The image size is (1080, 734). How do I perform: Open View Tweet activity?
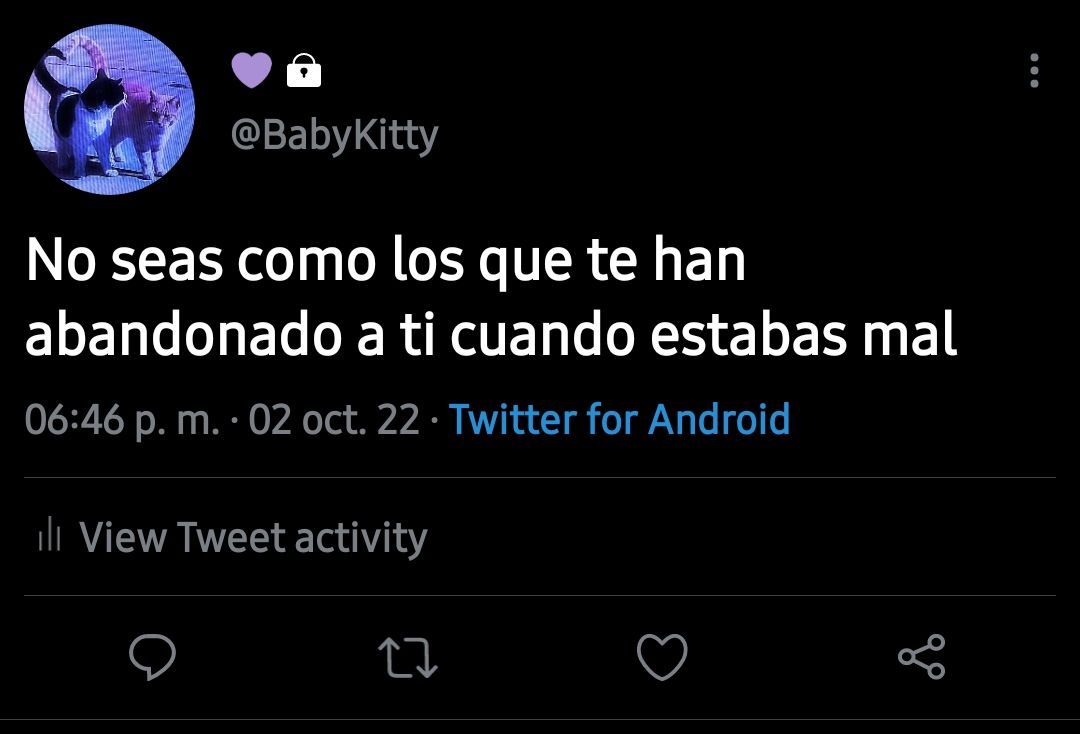tap(233, 536)
